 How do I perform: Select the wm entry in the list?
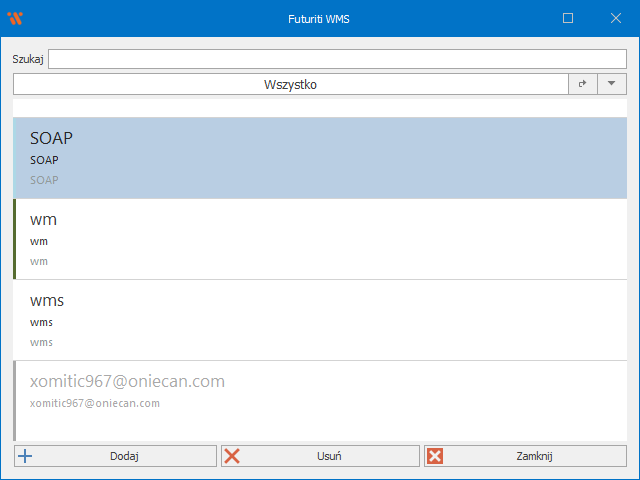320,239
